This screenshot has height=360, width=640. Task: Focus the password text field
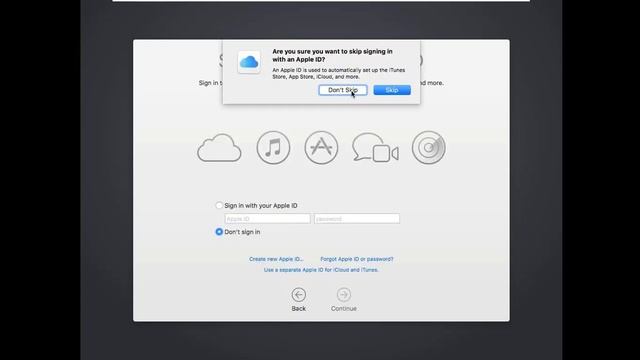357,219
